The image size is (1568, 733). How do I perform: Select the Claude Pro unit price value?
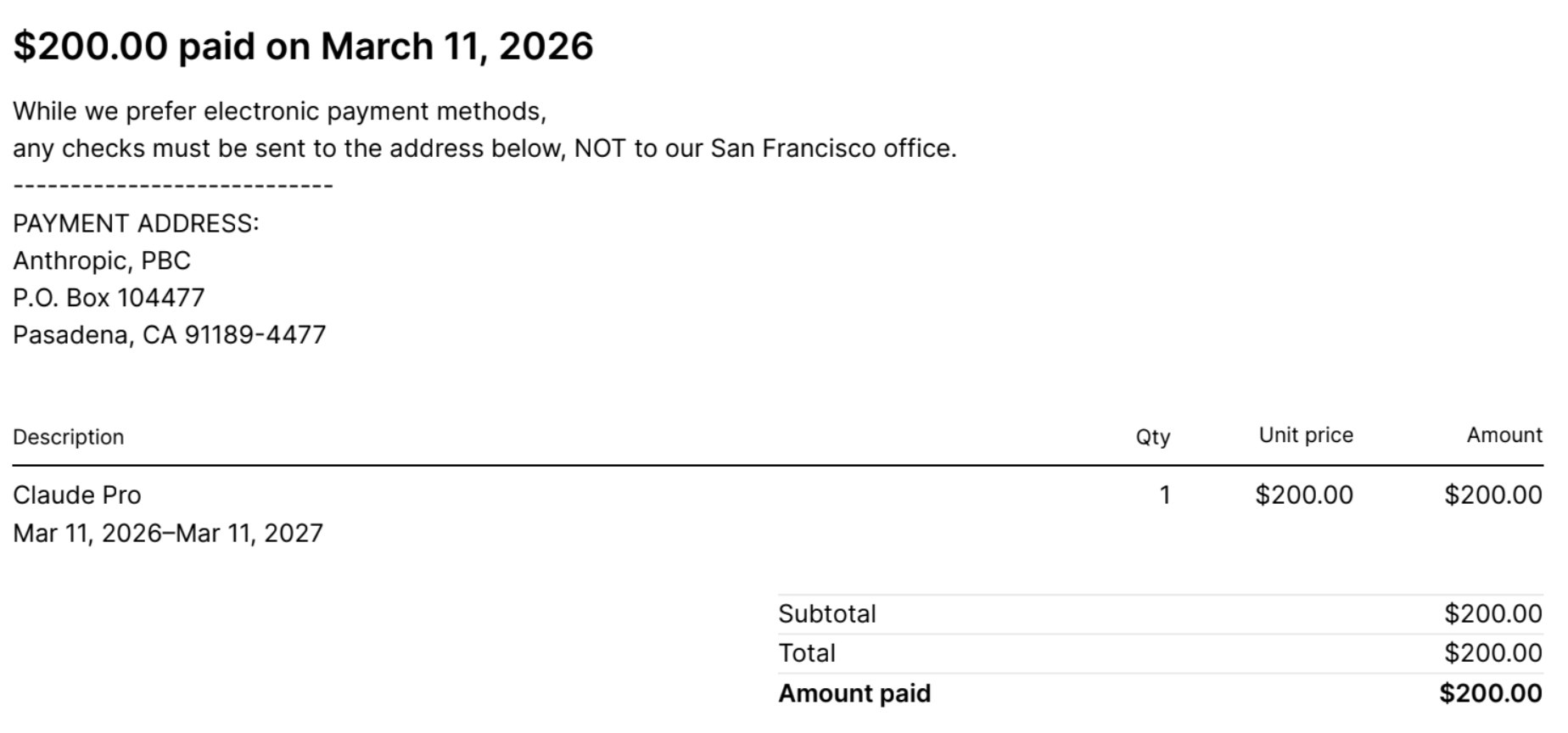pos(1303,495)
